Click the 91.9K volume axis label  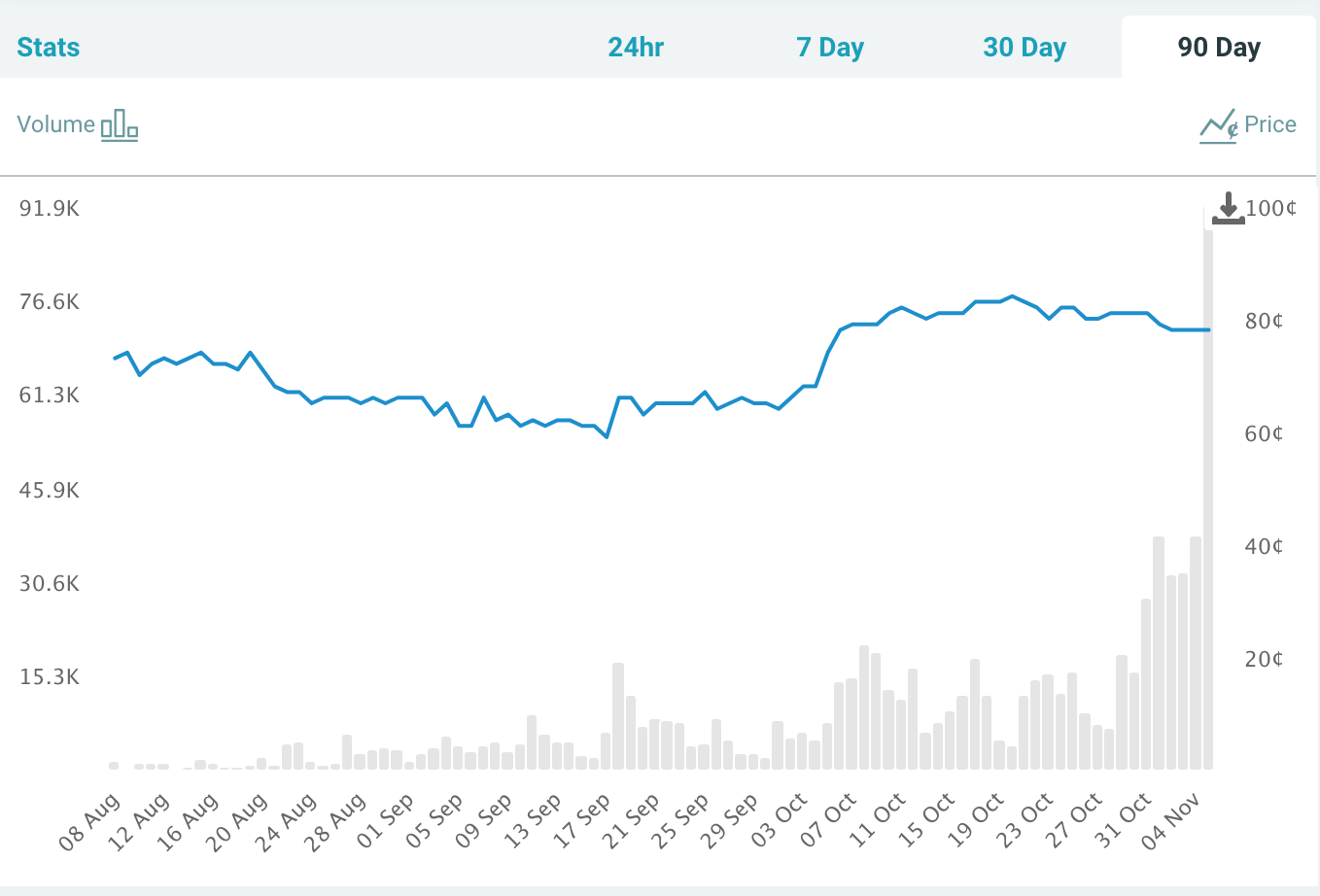point(50,208)
